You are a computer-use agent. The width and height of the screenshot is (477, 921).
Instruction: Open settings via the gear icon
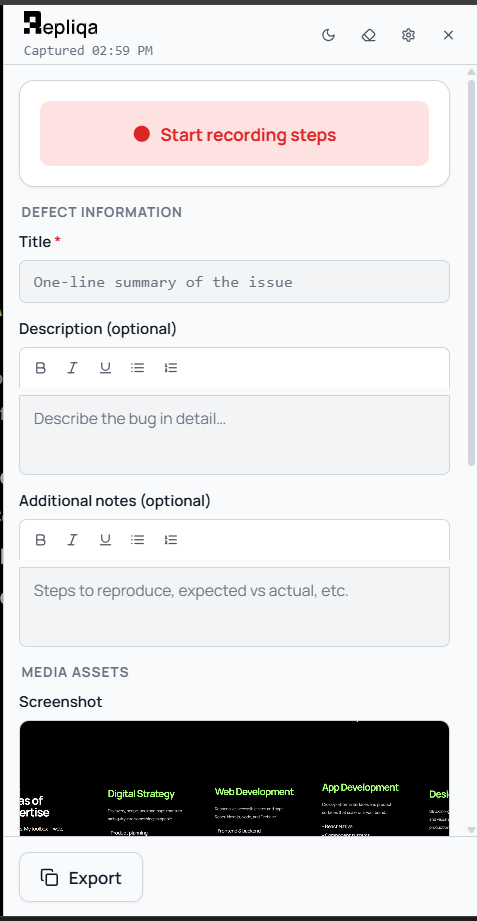[408, 35]
